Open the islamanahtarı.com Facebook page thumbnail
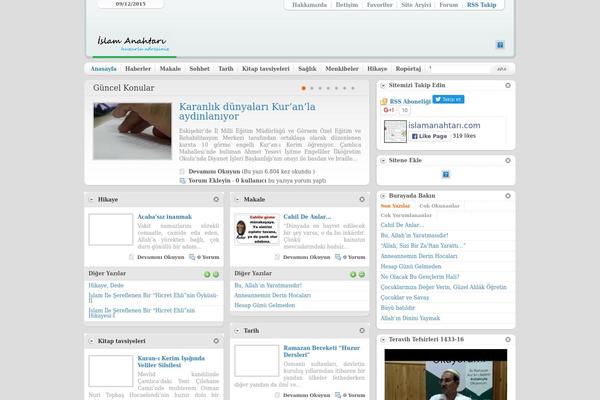This screenshot has height=400, width=600. coord(395,131)
